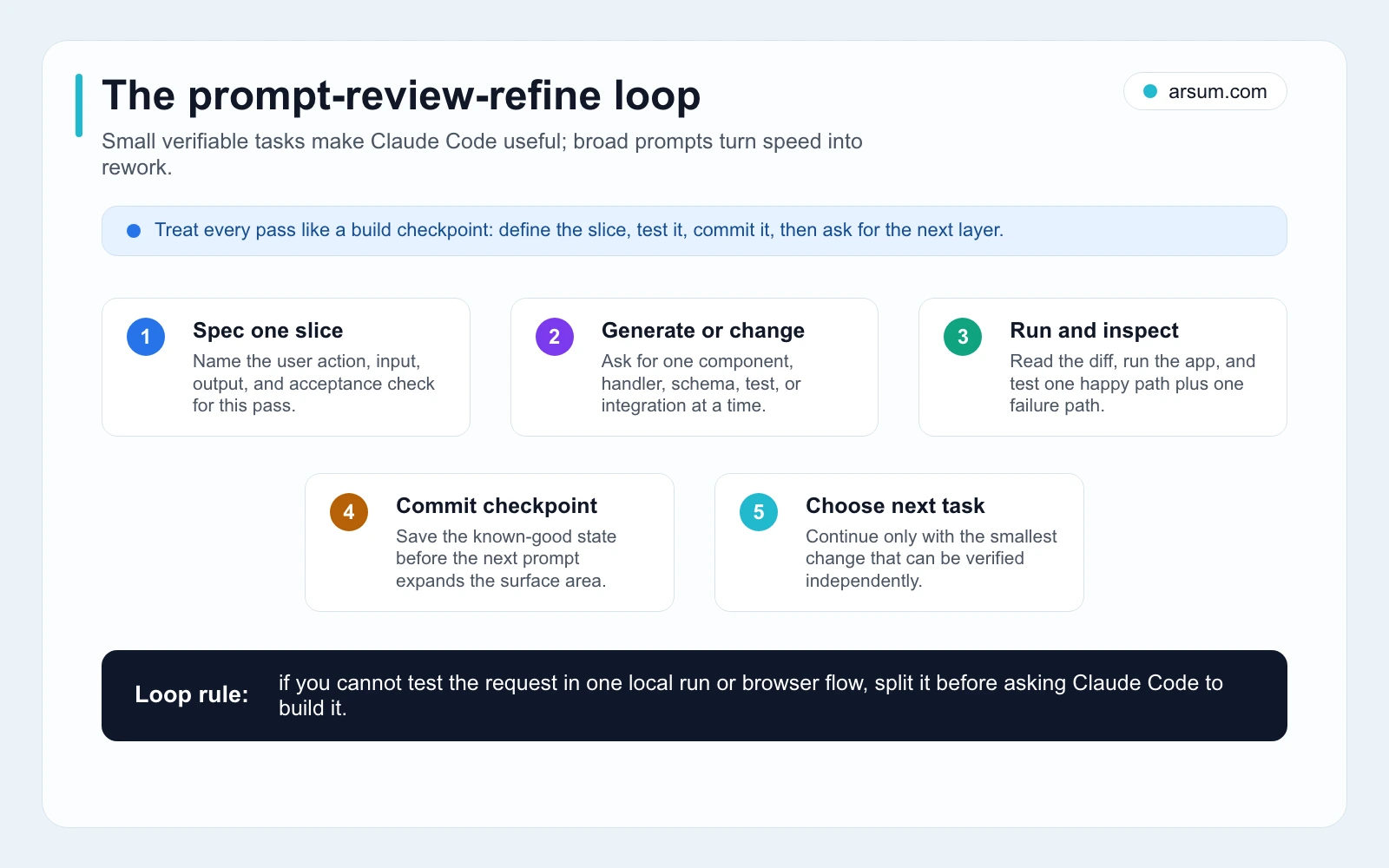
Task: Click the blue number 1 circle
Action: (x=146, y=337)
